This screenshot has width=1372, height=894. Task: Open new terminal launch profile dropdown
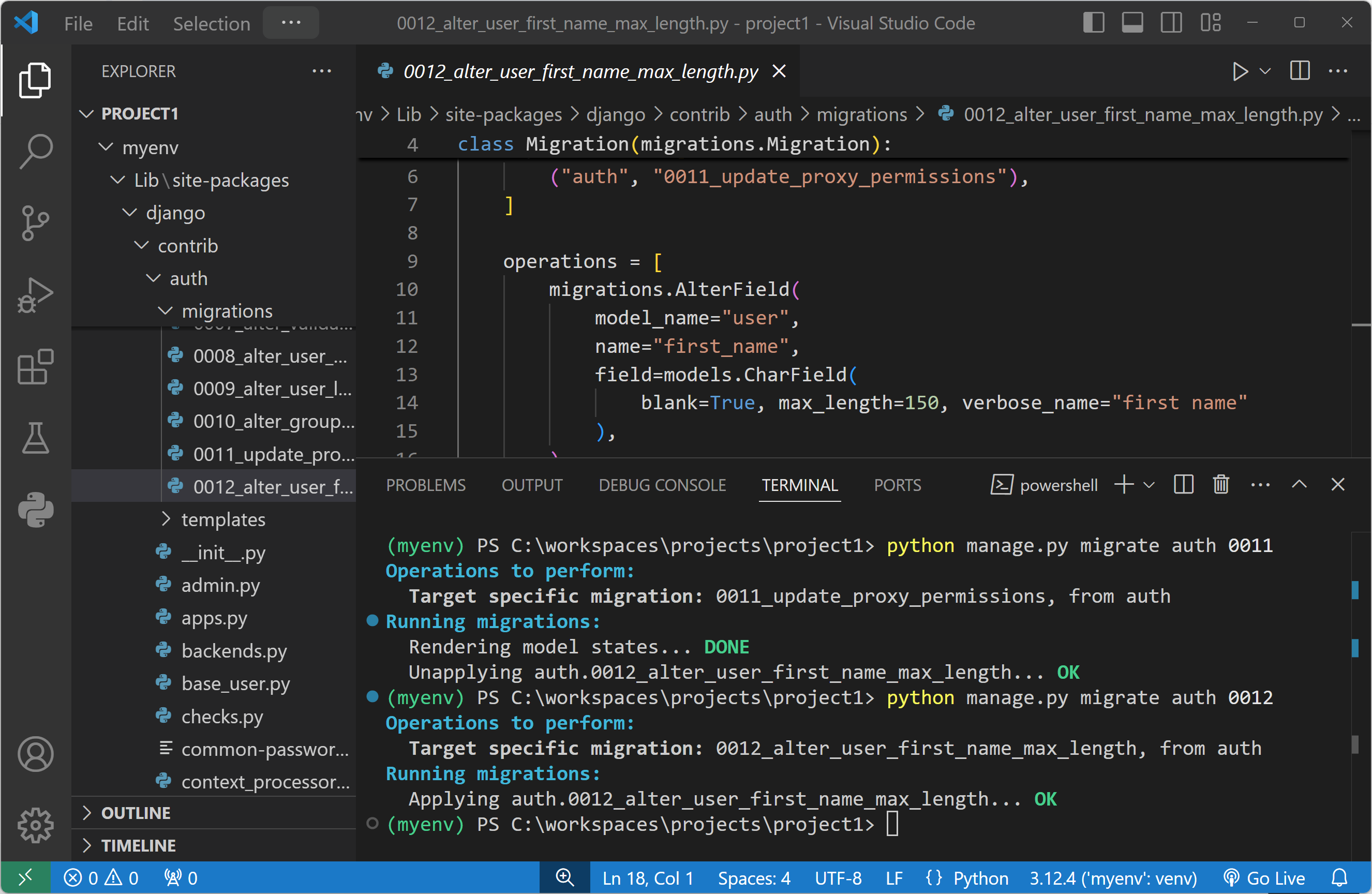click(x=1149, y=485)
